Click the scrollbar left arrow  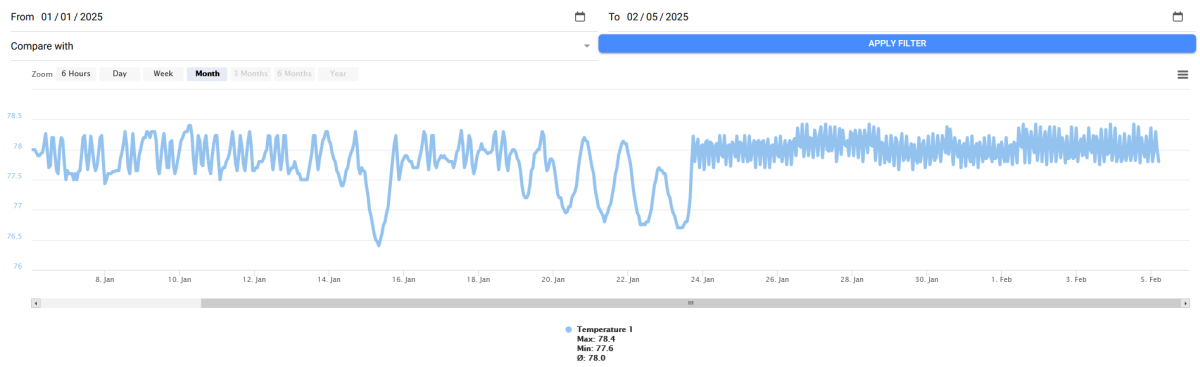pos(35,302)
